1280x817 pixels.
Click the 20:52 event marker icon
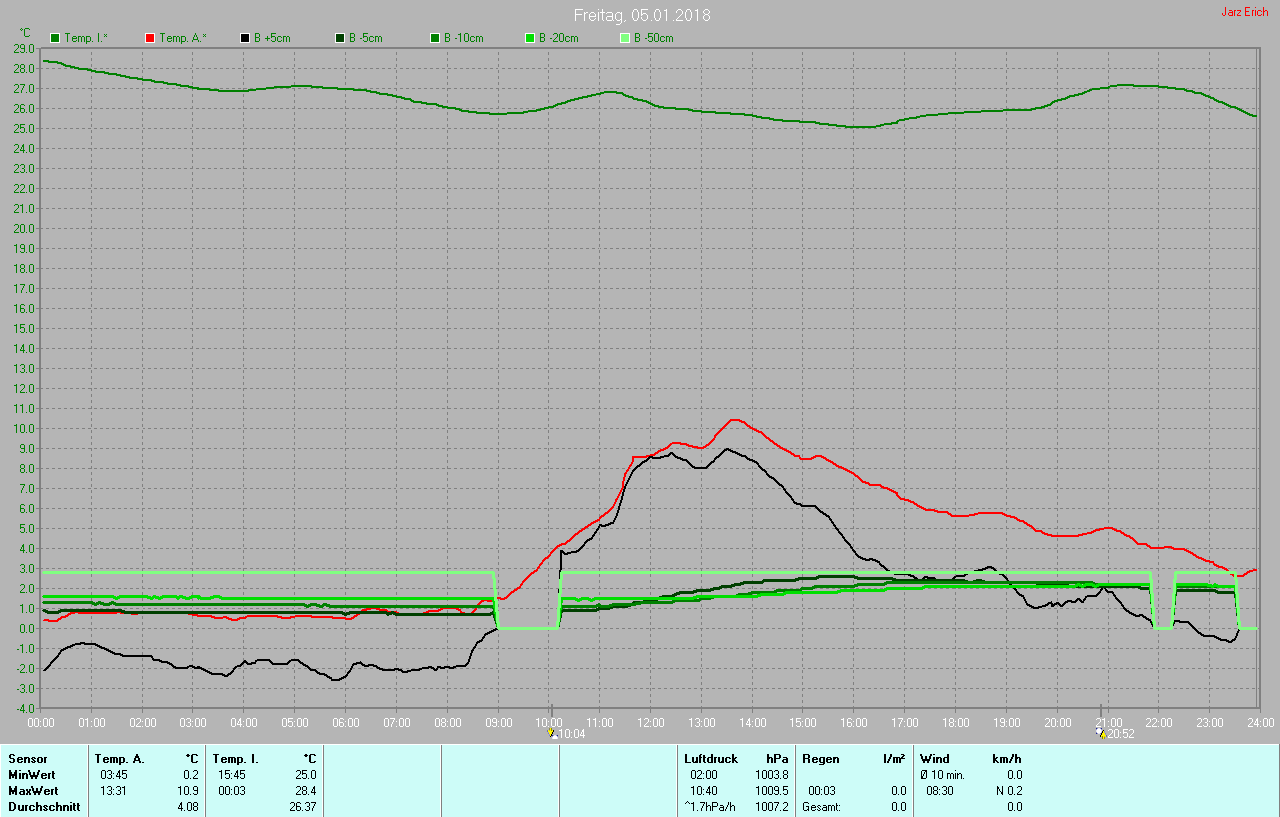(1101, 733)
